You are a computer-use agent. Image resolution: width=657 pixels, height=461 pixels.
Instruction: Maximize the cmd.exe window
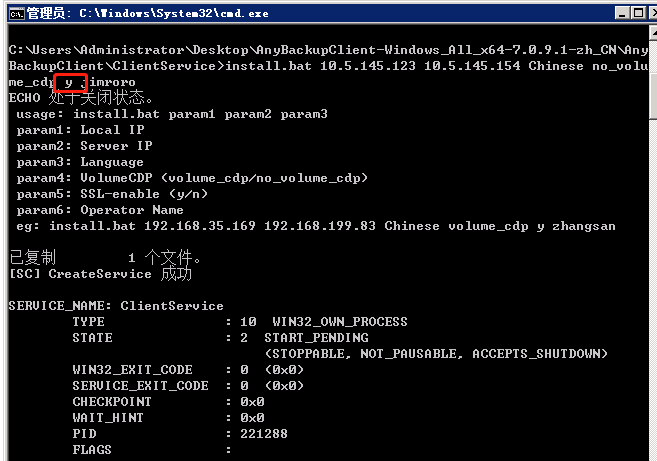[x=639, y=13]
